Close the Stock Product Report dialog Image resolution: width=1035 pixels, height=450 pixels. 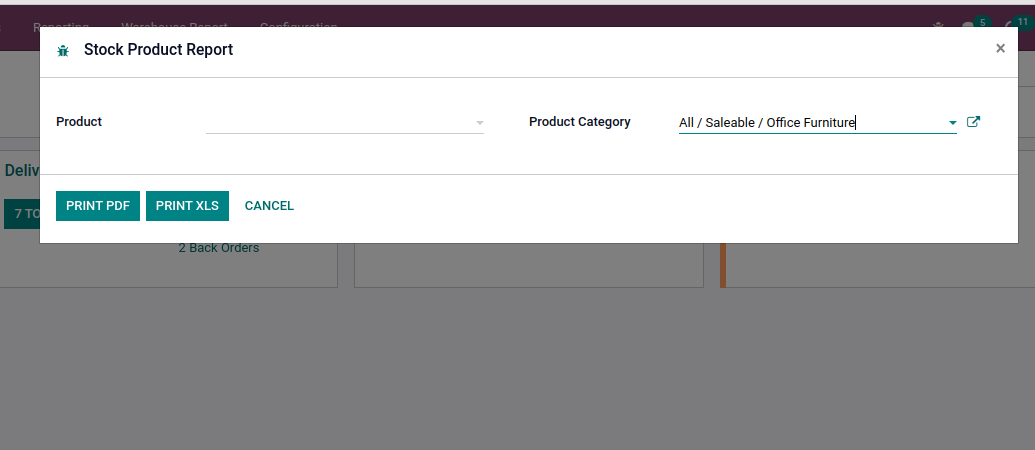tap(1000, 48)
